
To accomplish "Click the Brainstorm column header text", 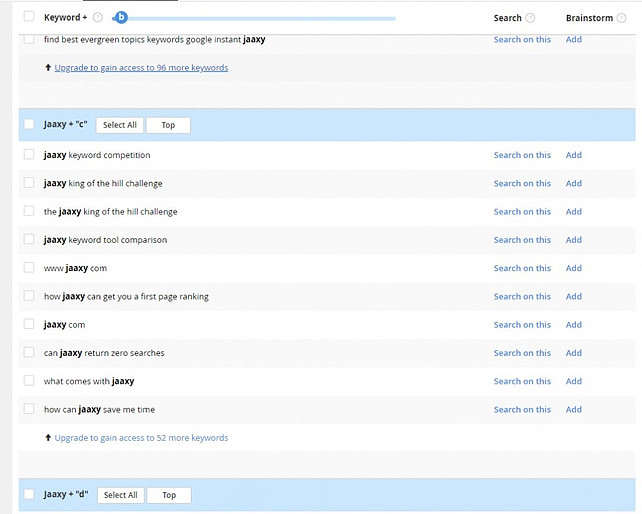I will [x=589, y=18].
